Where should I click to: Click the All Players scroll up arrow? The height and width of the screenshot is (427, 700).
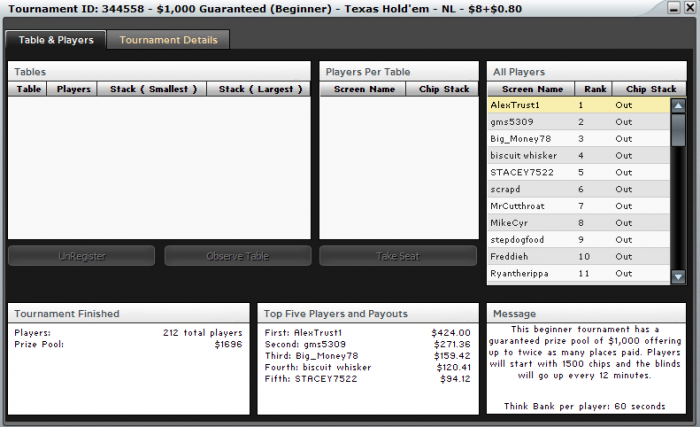[678, 106]
